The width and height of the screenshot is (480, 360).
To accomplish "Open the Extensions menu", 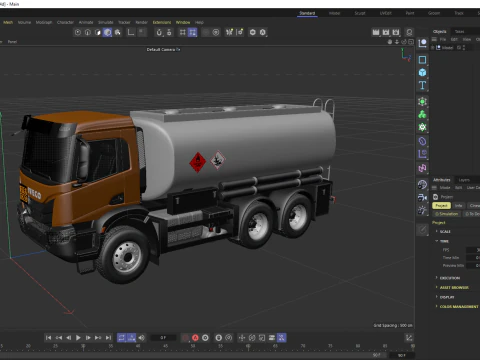I will [162, 22].
